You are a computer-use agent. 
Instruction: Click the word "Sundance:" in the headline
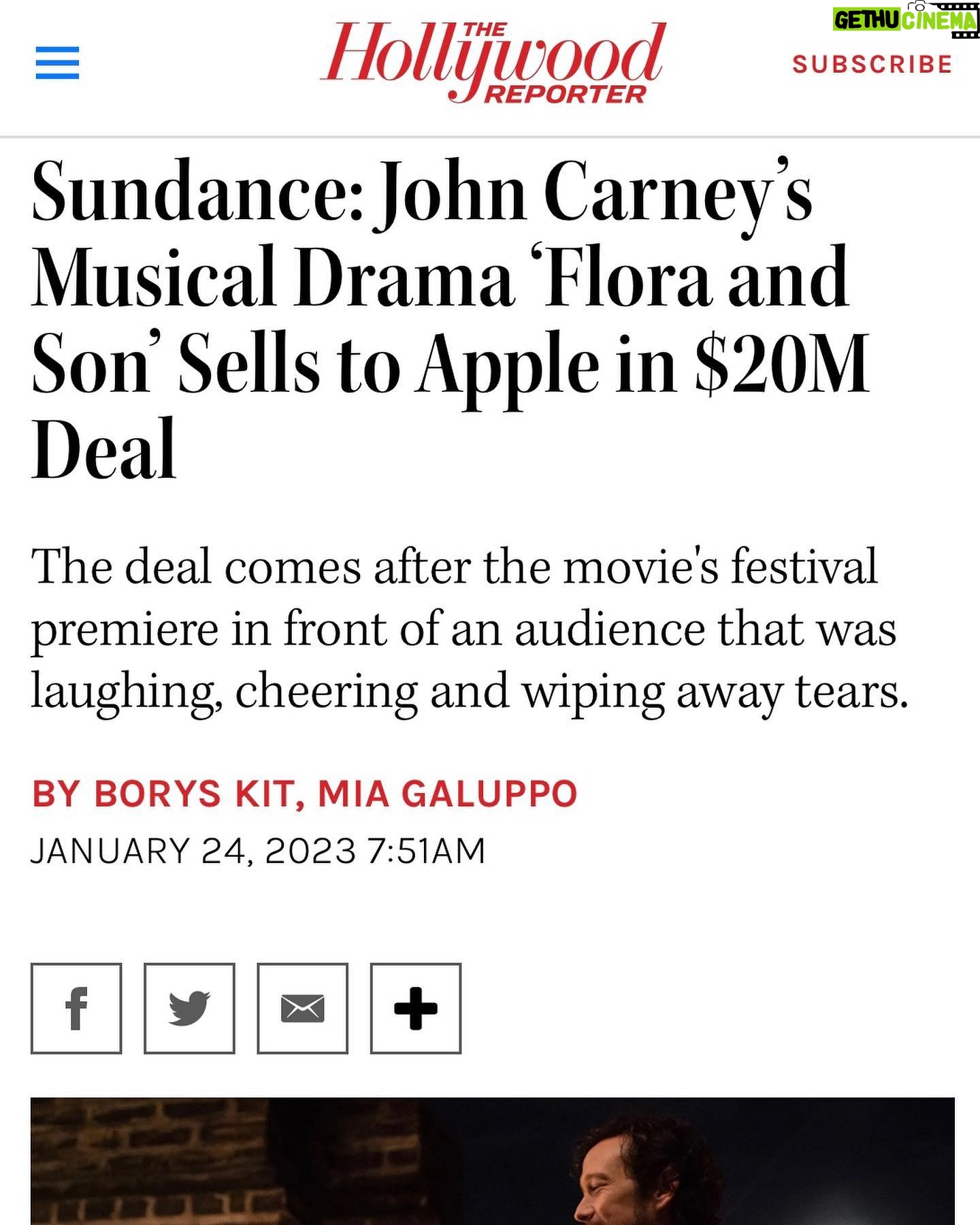198,193
